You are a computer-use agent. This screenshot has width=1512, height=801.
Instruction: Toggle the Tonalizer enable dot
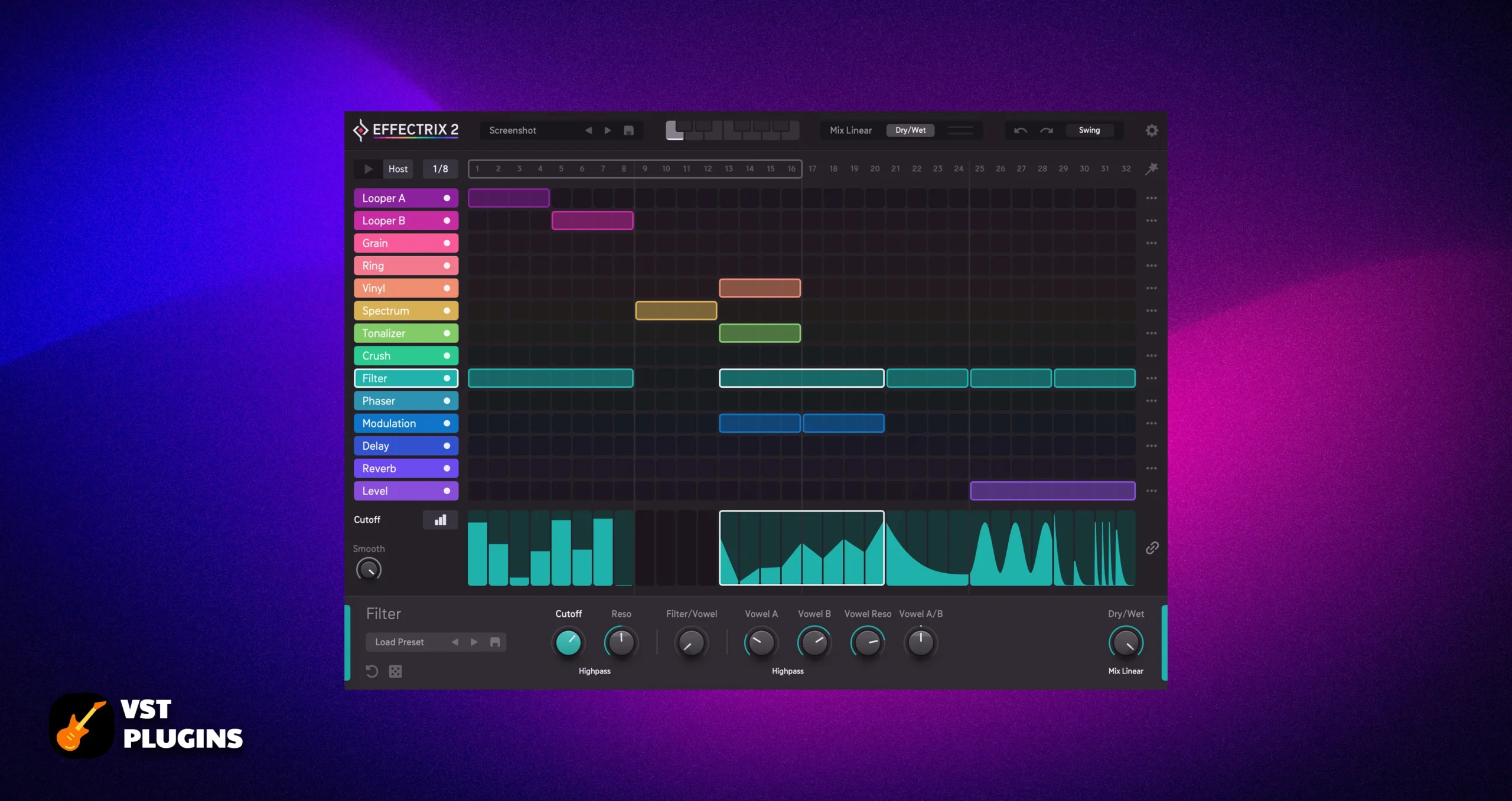coord(447,334)
